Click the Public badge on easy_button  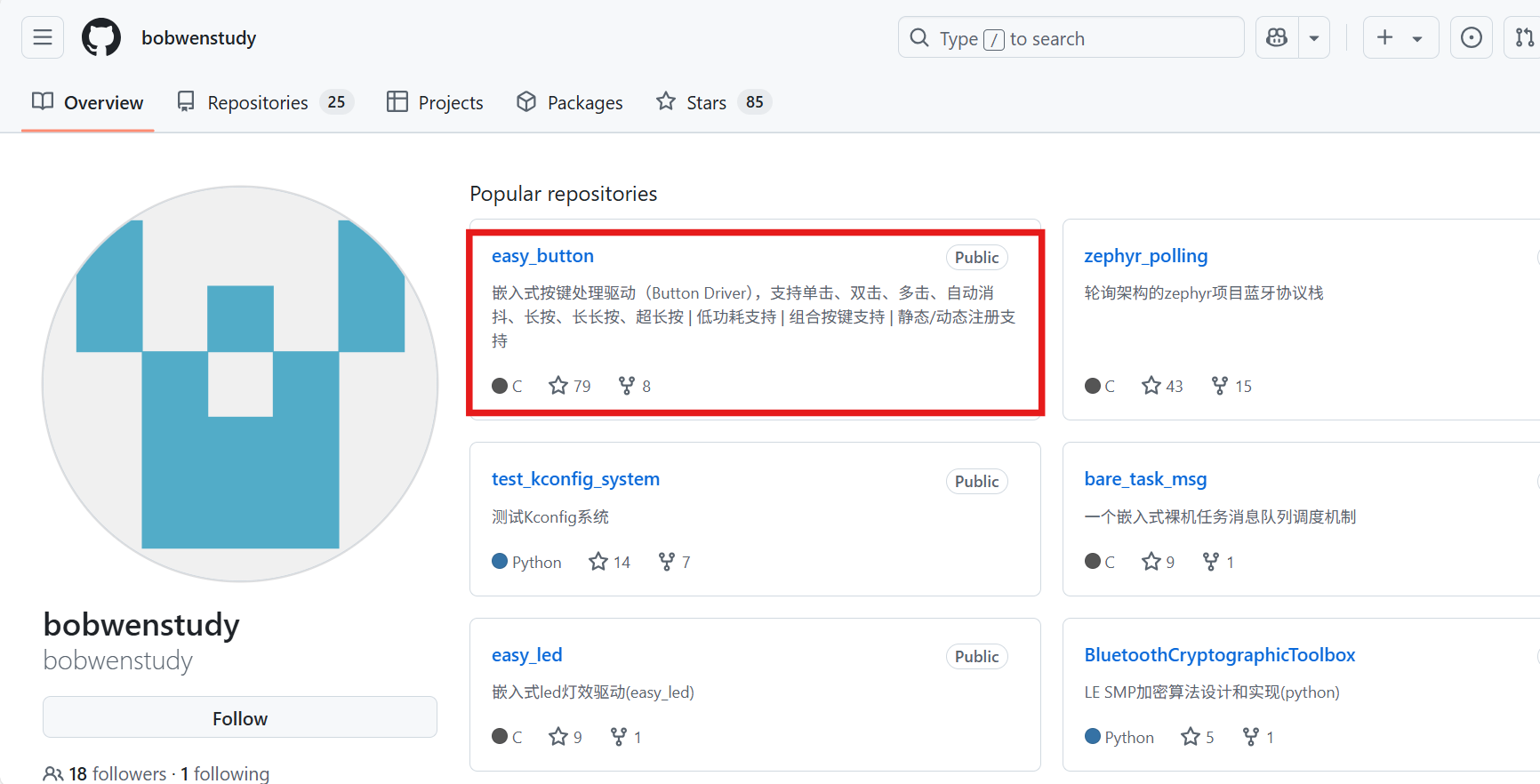[x=976, y=257]
